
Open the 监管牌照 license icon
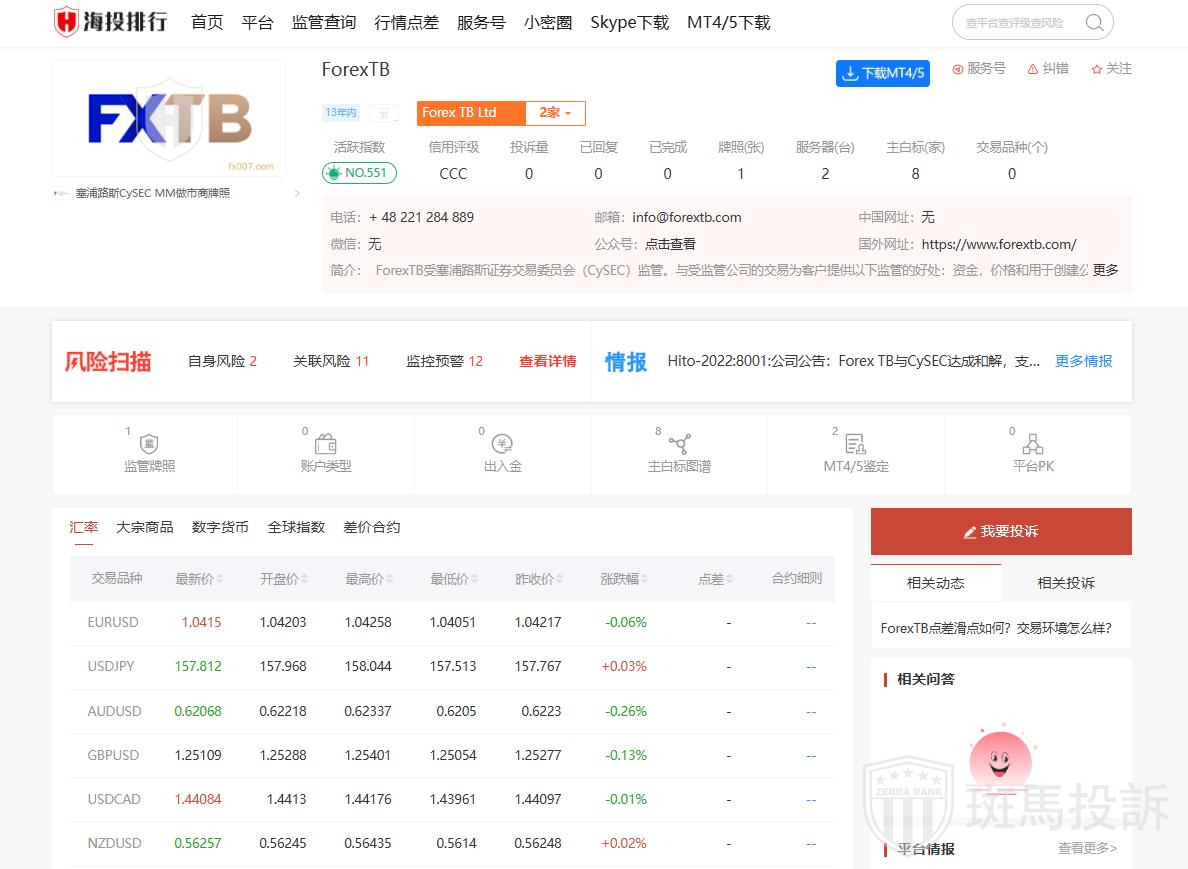(x=149, y=444)
